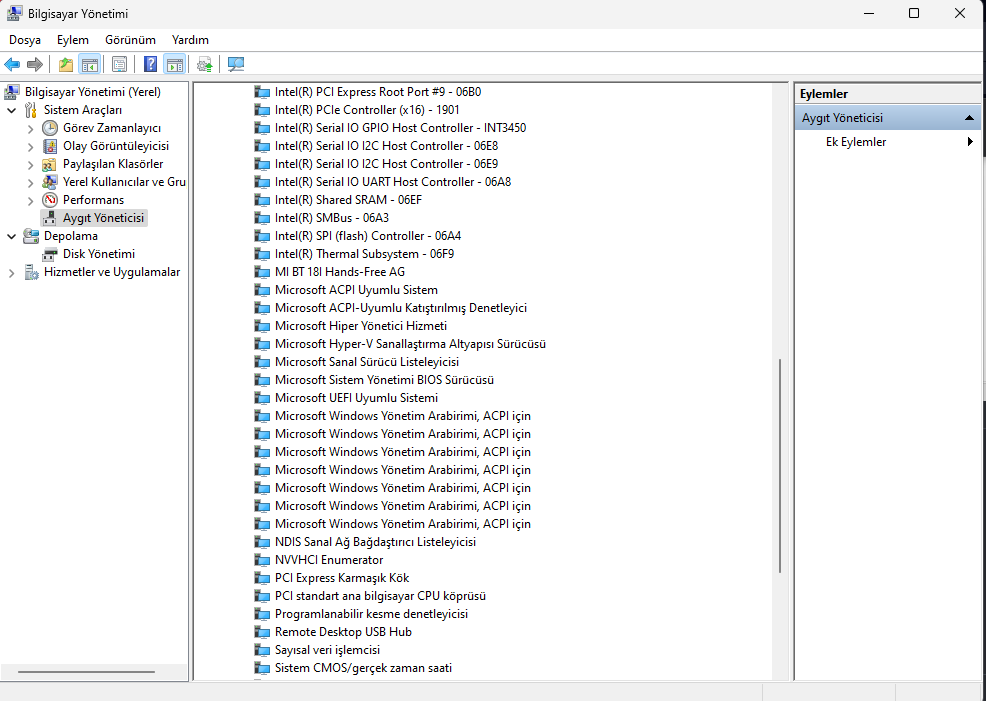Collapse the Depolama tree node
The image size is (986, 701).
coord(11,236)
